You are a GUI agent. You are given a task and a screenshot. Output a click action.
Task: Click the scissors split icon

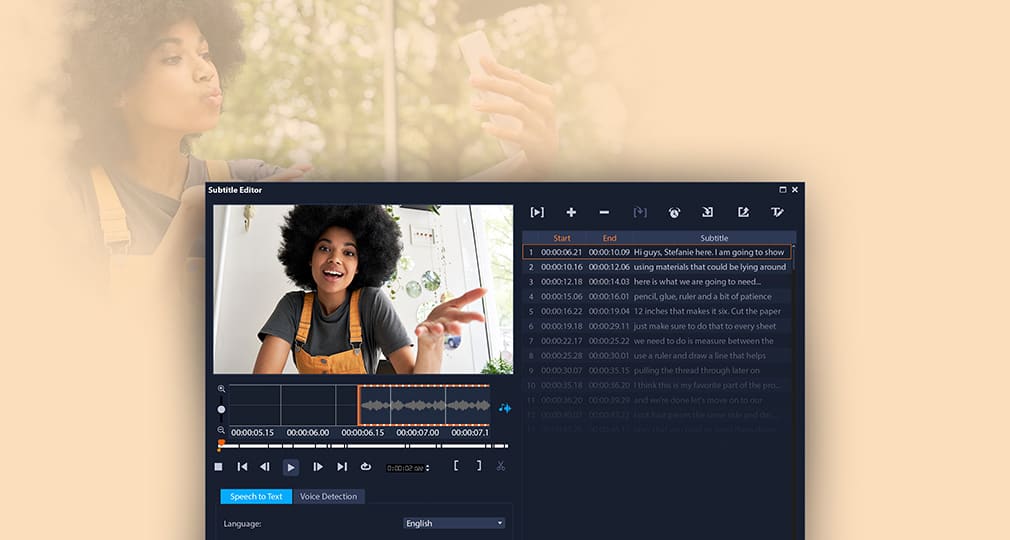pyautogui.click(x=501, y=466)
